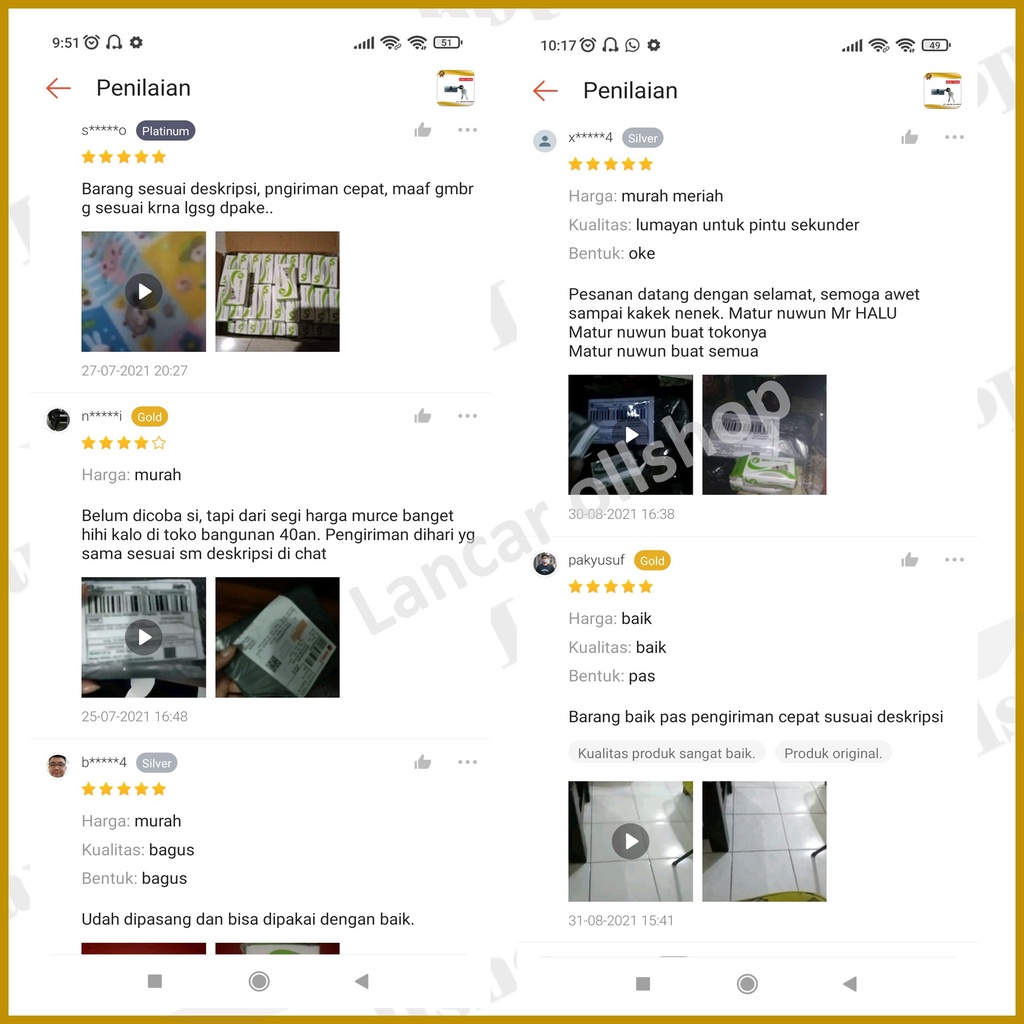Open more options for n*****i review
This screenshot has width=1024, height=1024.
coord(468,416)
